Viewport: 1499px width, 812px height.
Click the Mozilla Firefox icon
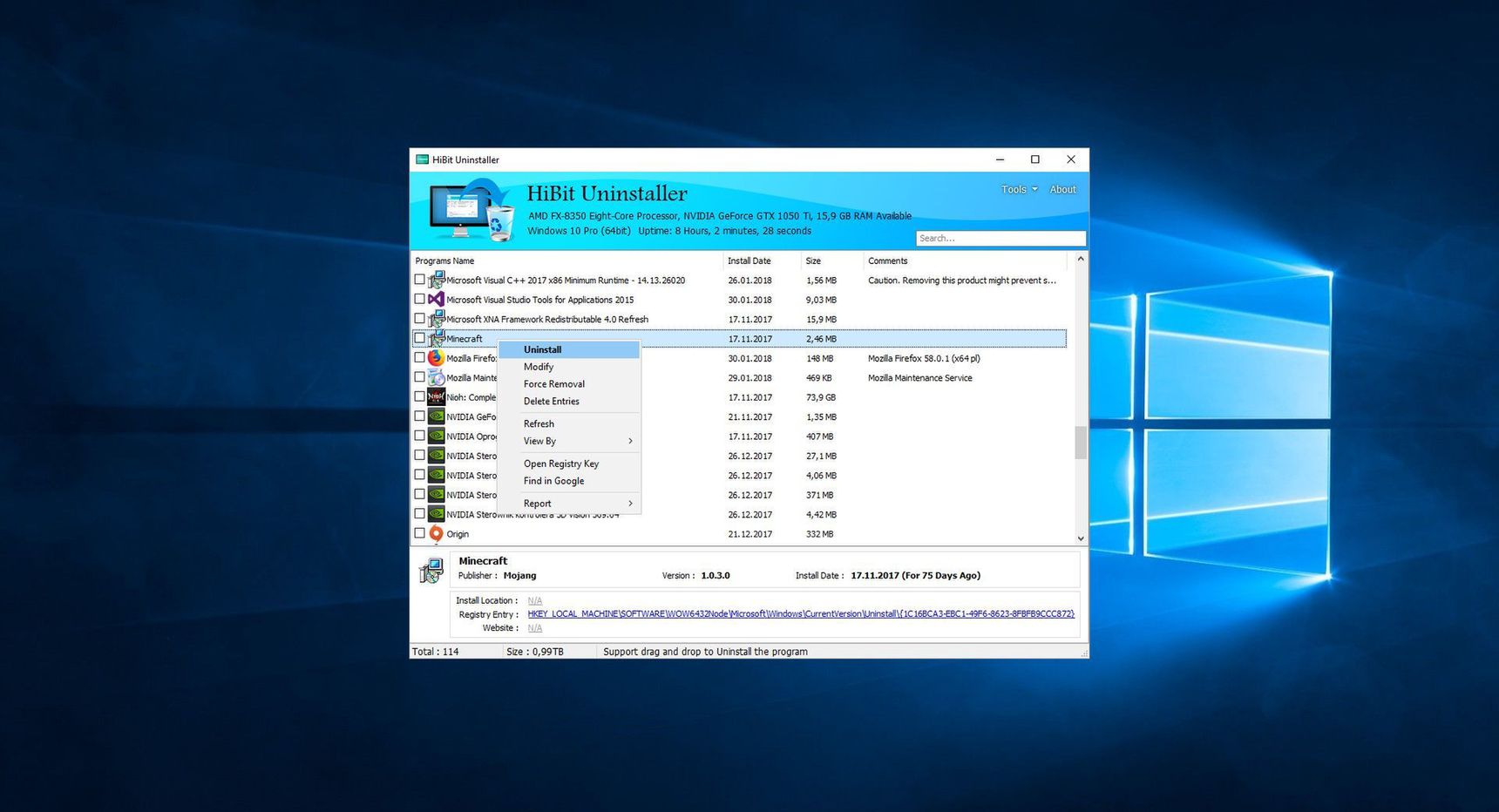pos(436,358)
